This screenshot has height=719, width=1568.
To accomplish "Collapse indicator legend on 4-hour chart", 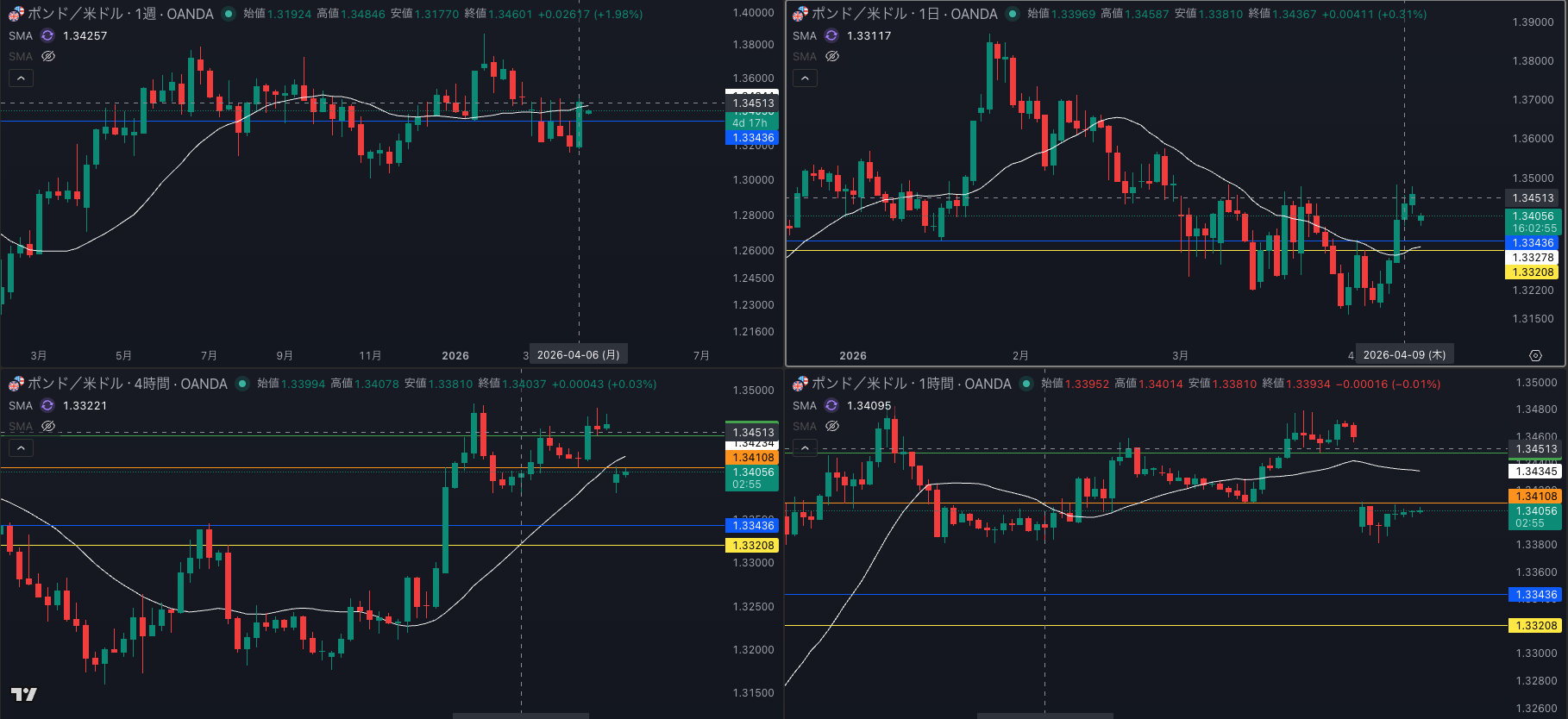I will click(x=21, y=447).
